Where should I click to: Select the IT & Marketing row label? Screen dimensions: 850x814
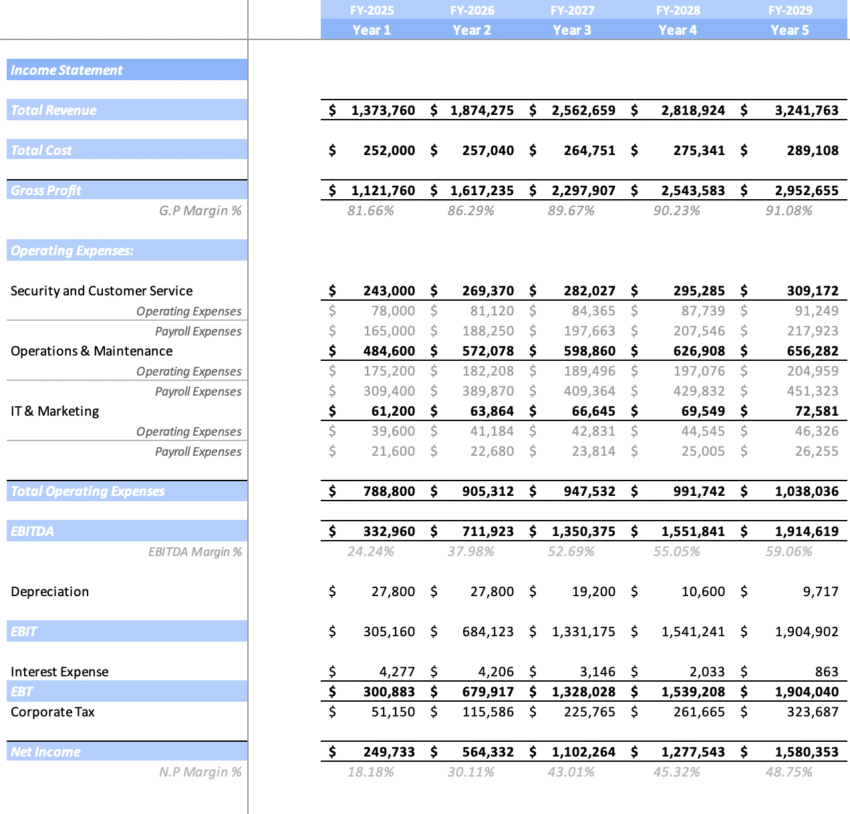pyautogui.click(x=52, y=410)
